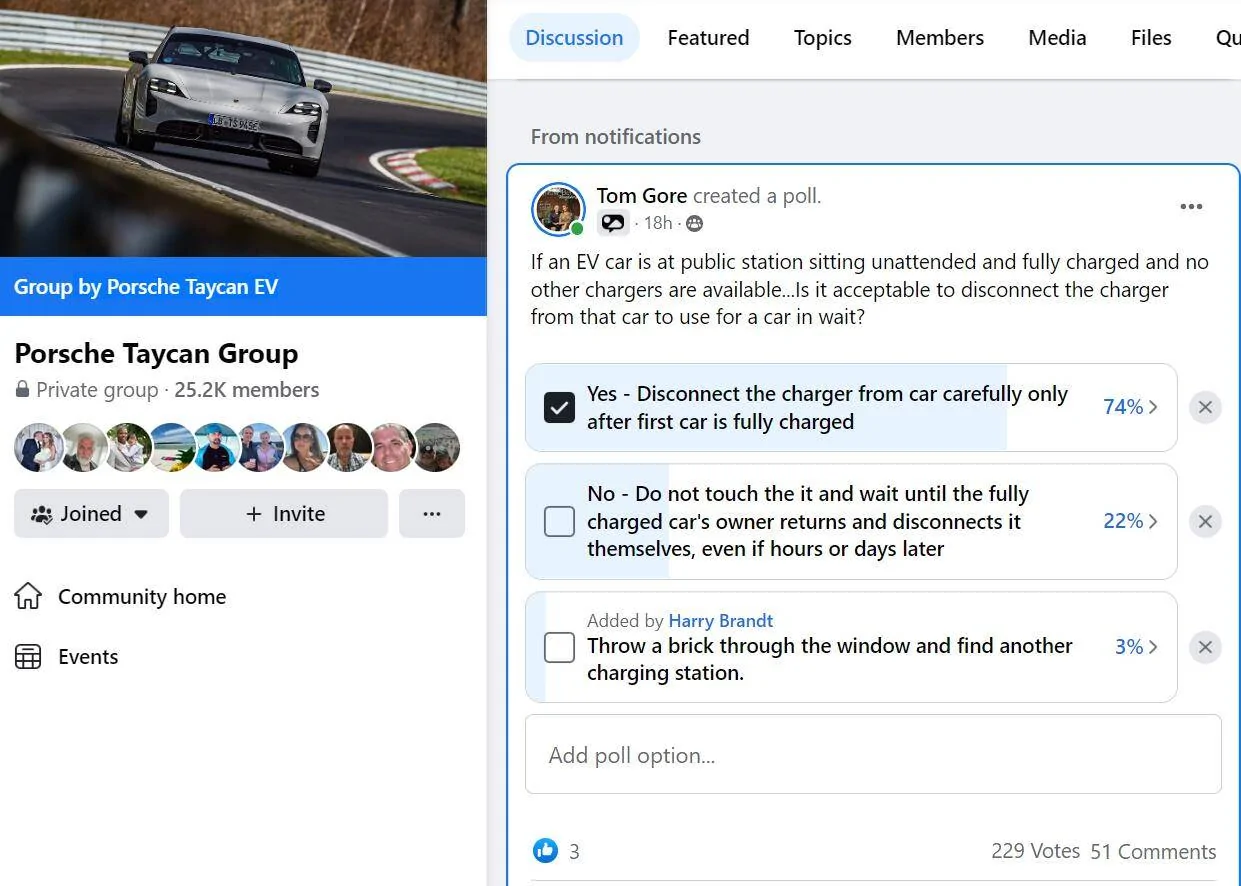
Task: View voters for the 22% option
Action: click(x=1130, y=521)
